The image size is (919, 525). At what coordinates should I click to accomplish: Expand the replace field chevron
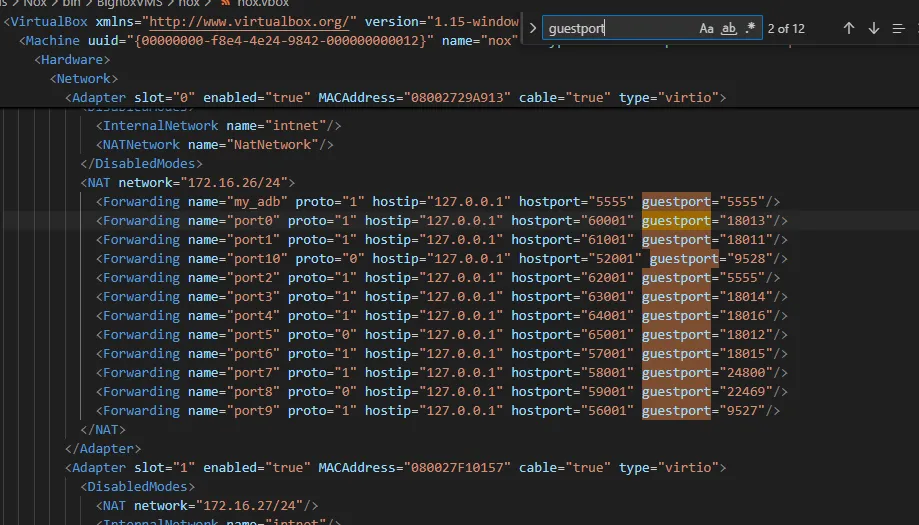[x=532, y=28]
